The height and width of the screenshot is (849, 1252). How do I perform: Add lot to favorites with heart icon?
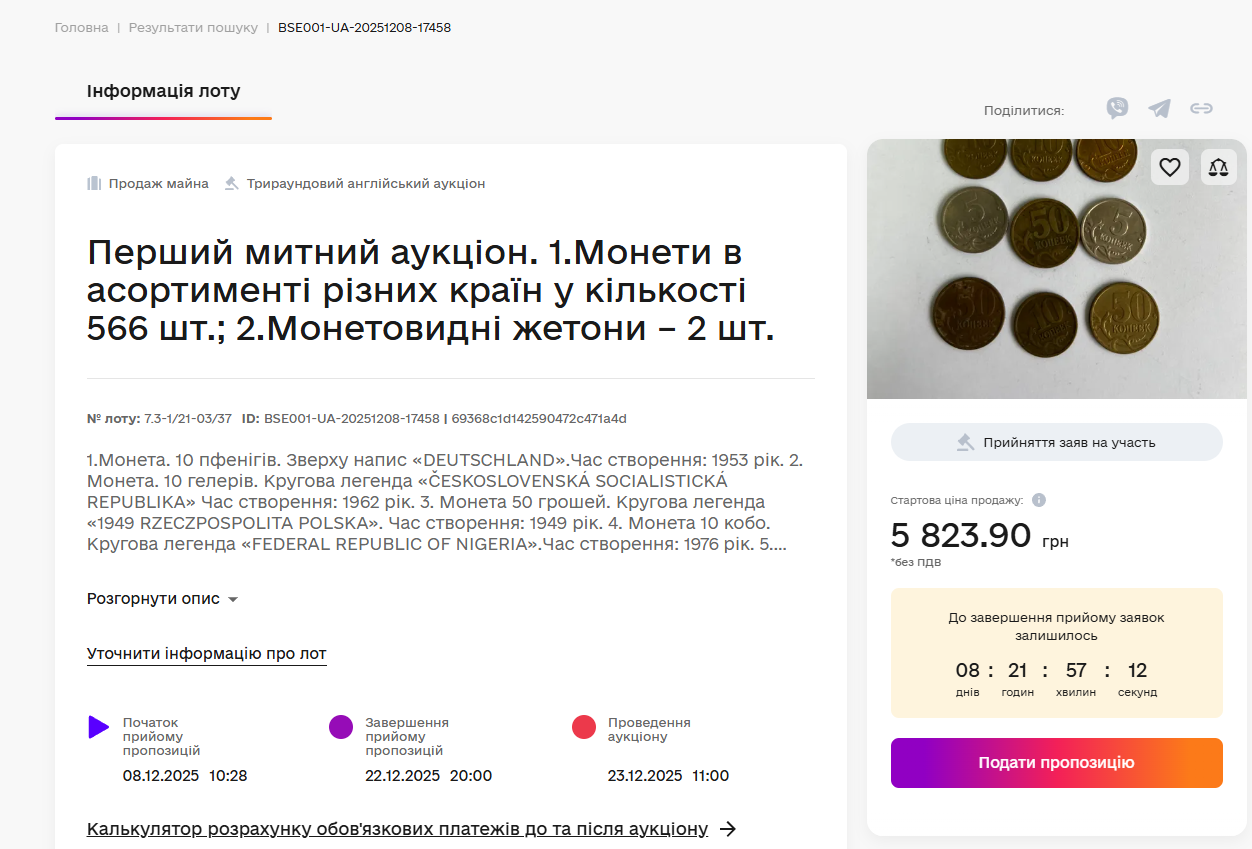click(1170, 167)
